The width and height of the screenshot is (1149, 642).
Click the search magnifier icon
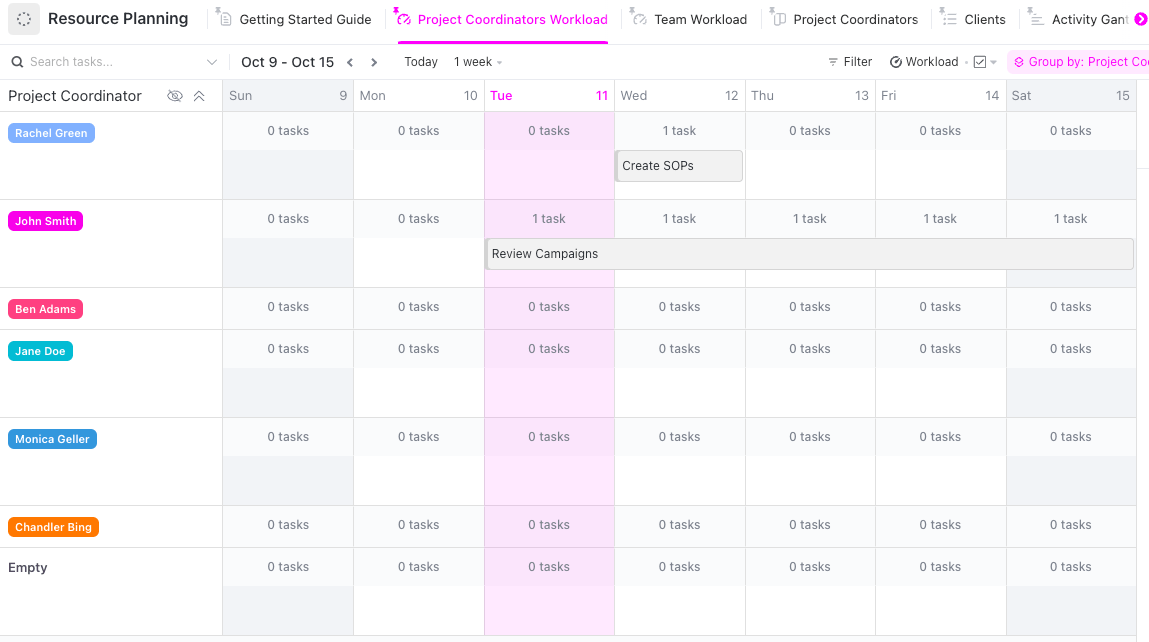point(17,62)
